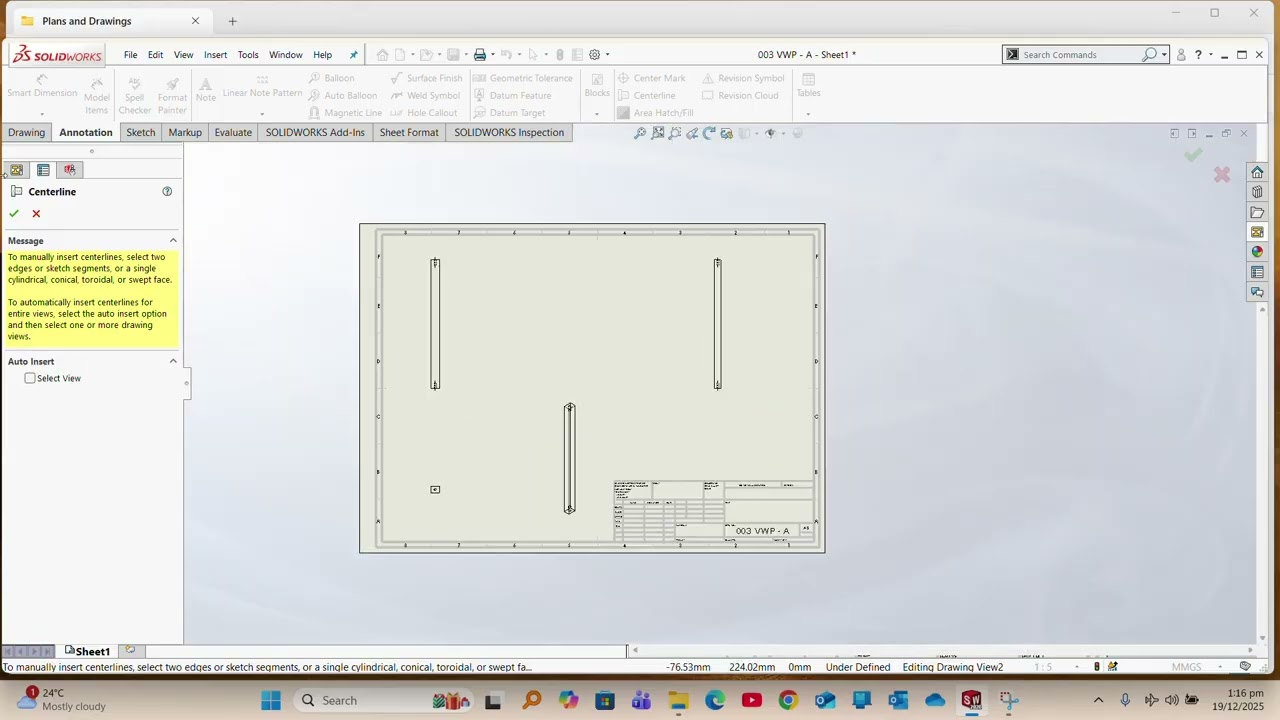
Task: Click in Search Commands field
Action: coord(1078,55)
